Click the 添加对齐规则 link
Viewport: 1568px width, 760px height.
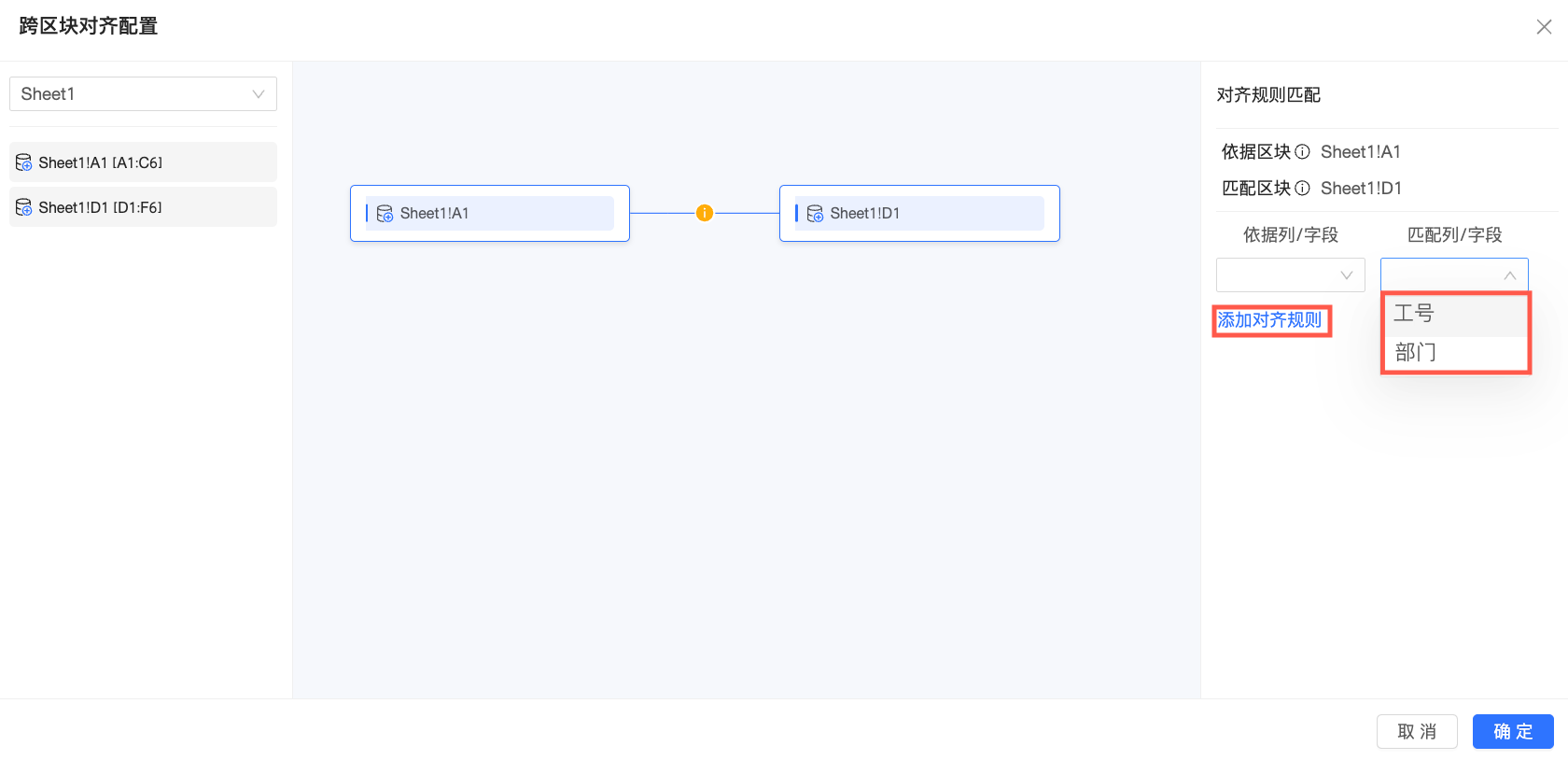click(1269, 320)
